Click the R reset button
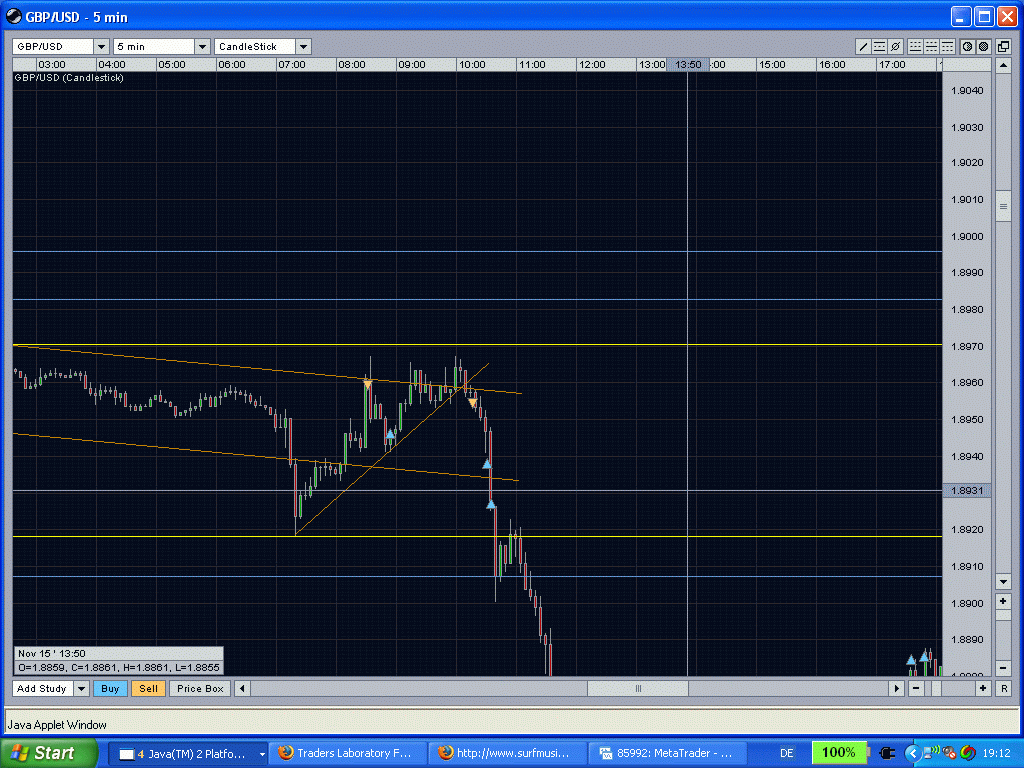1024x768 pixels. [1004, 688]
